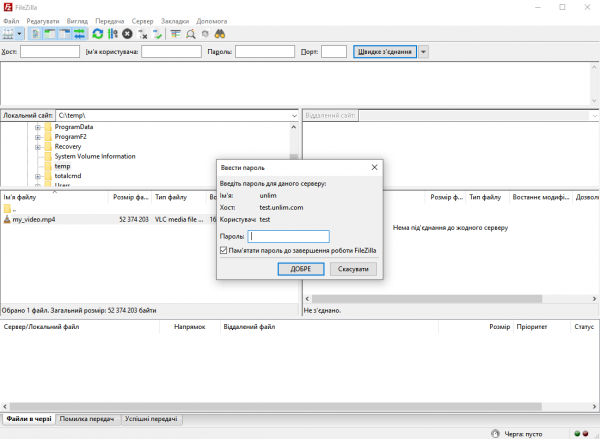Open the Site Manager icon

(x=9, y=34)
